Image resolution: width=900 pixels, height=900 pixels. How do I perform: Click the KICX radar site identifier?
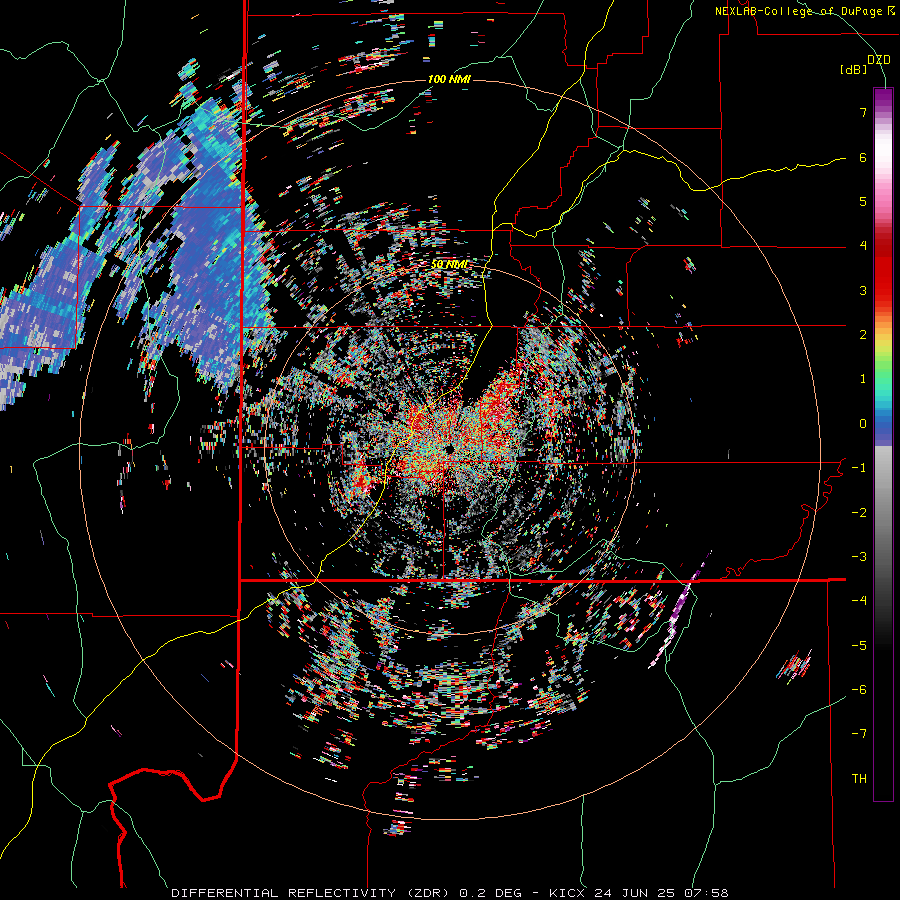click(567, 893)
